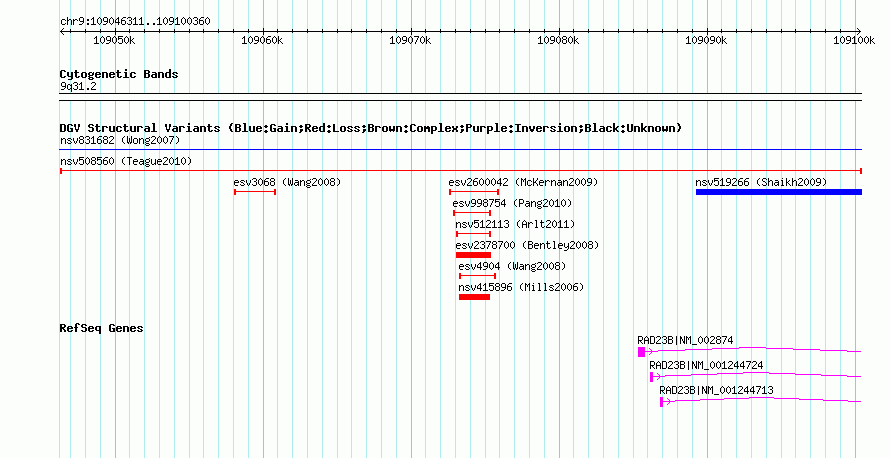
Task: Click the esv998754 red loss bar
Action: [x=472, y=213]
